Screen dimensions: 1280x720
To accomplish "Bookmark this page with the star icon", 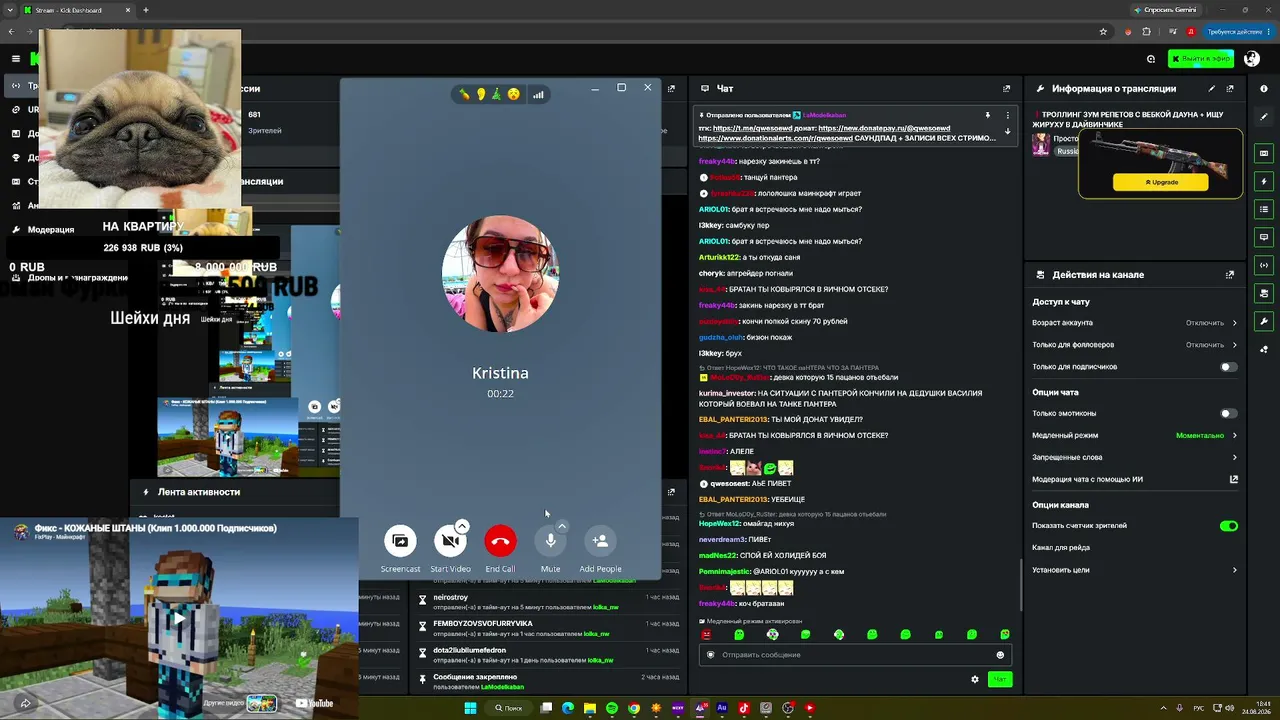I will pyautogui.click(x=1103, y=32).
